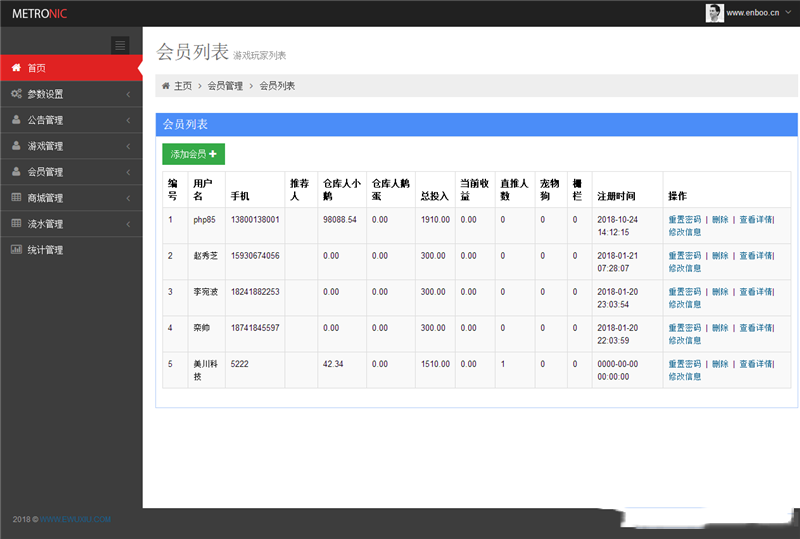Click the METRONIC logo
Screen dimensions: 800x539
click(x=39, y=14)
